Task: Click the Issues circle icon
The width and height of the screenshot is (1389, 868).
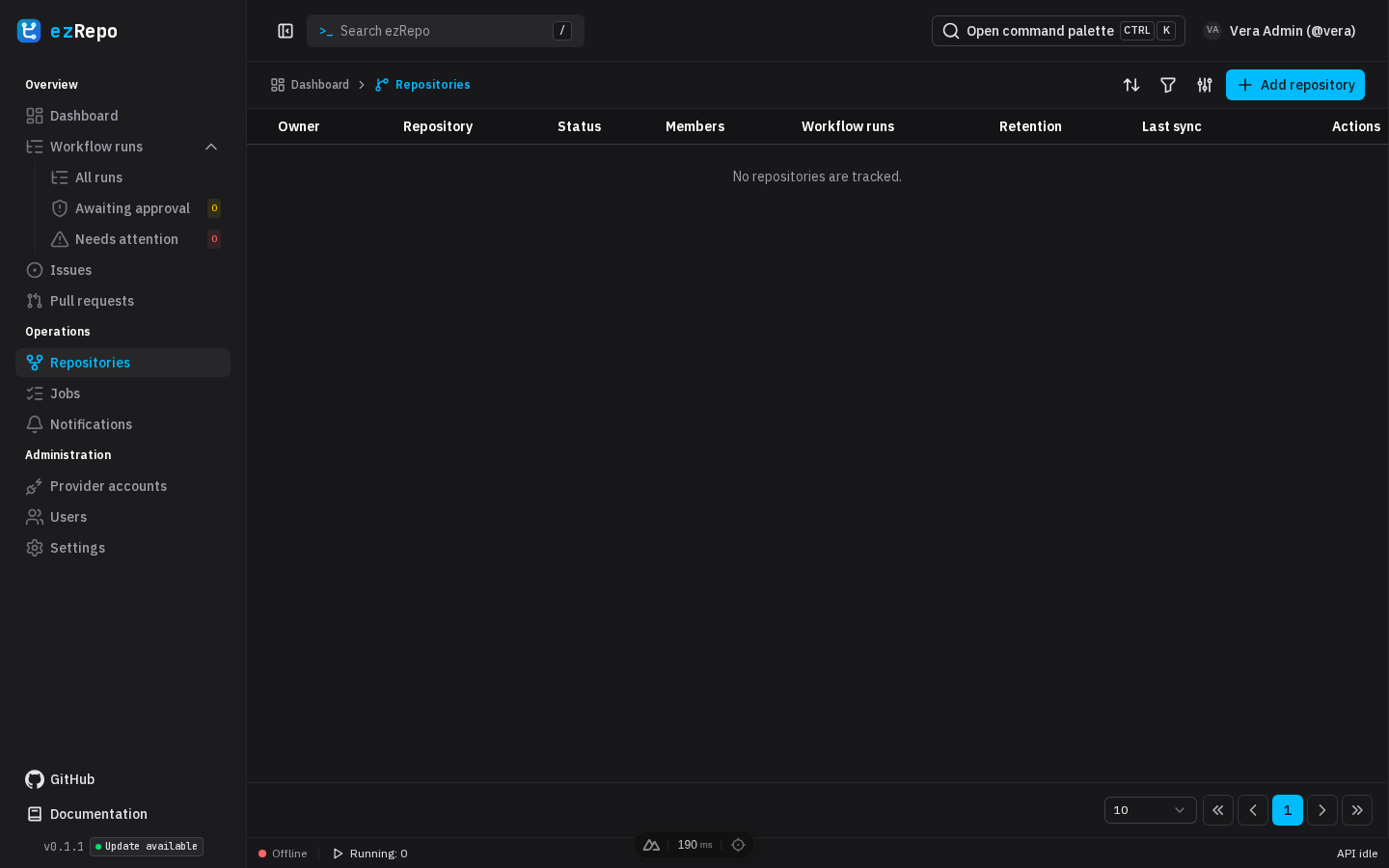Action: (x=35, y=270)
